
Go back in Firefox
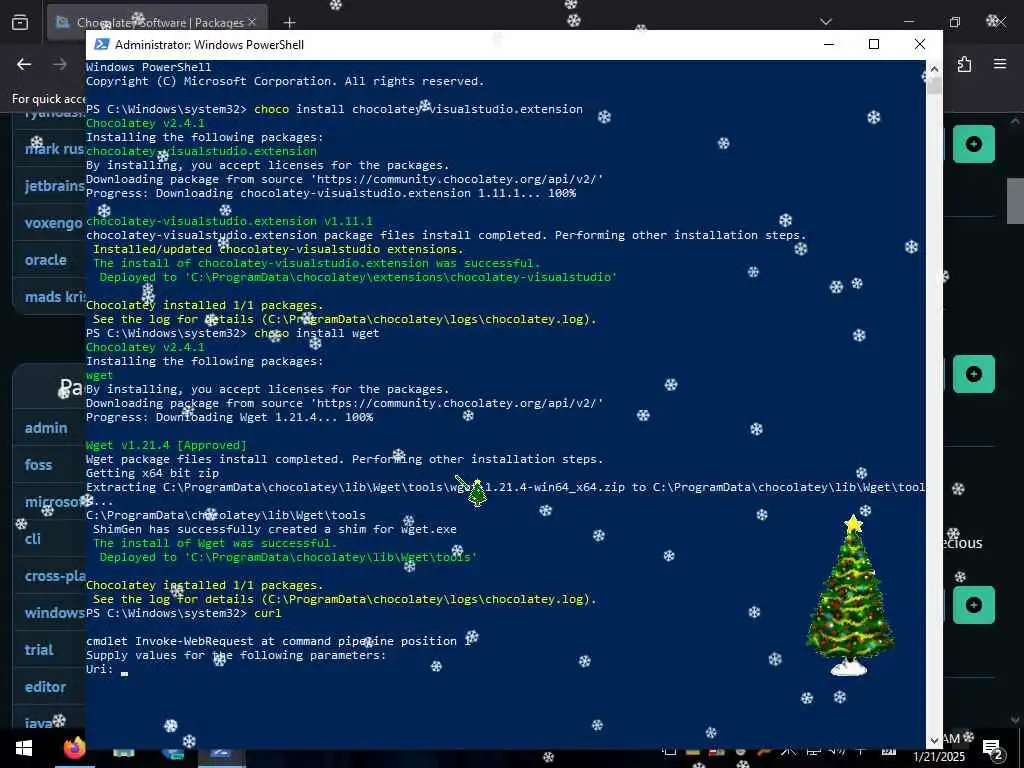click(x=24, y=64)
